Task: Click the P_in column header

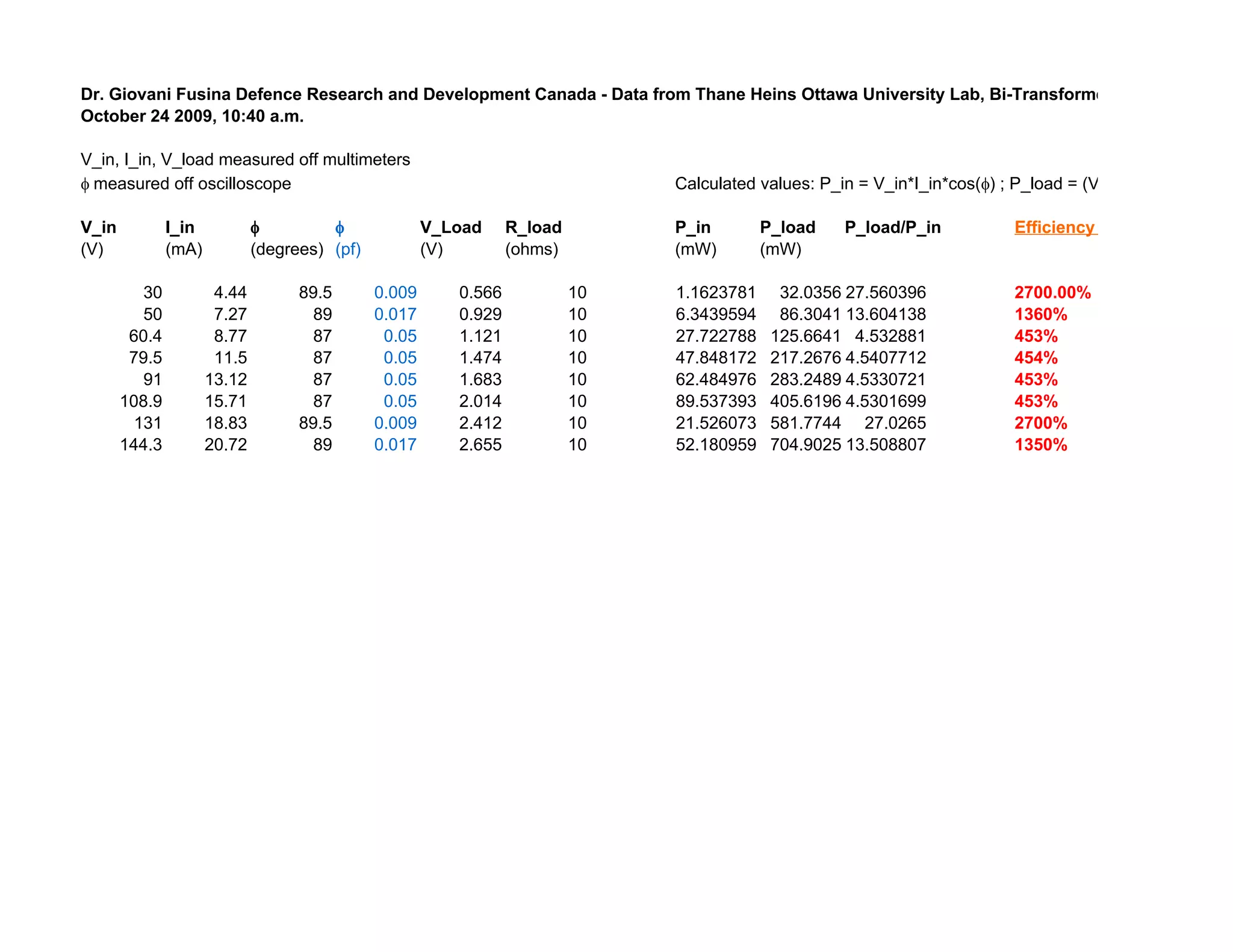Action: point(693,227)
